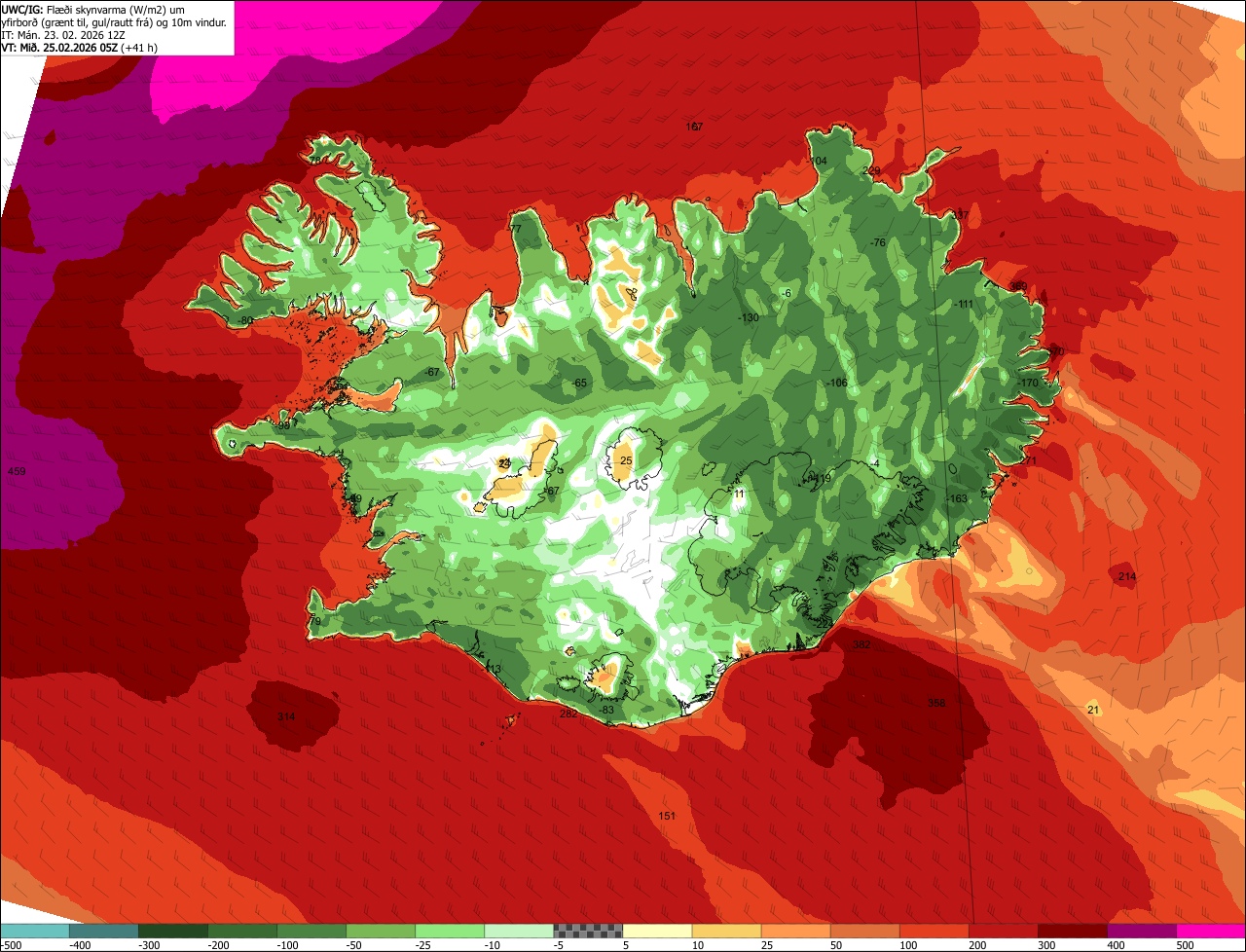Click the 'IT: Mán. 23. 02. 2026 12Z' line

[62, 34]
